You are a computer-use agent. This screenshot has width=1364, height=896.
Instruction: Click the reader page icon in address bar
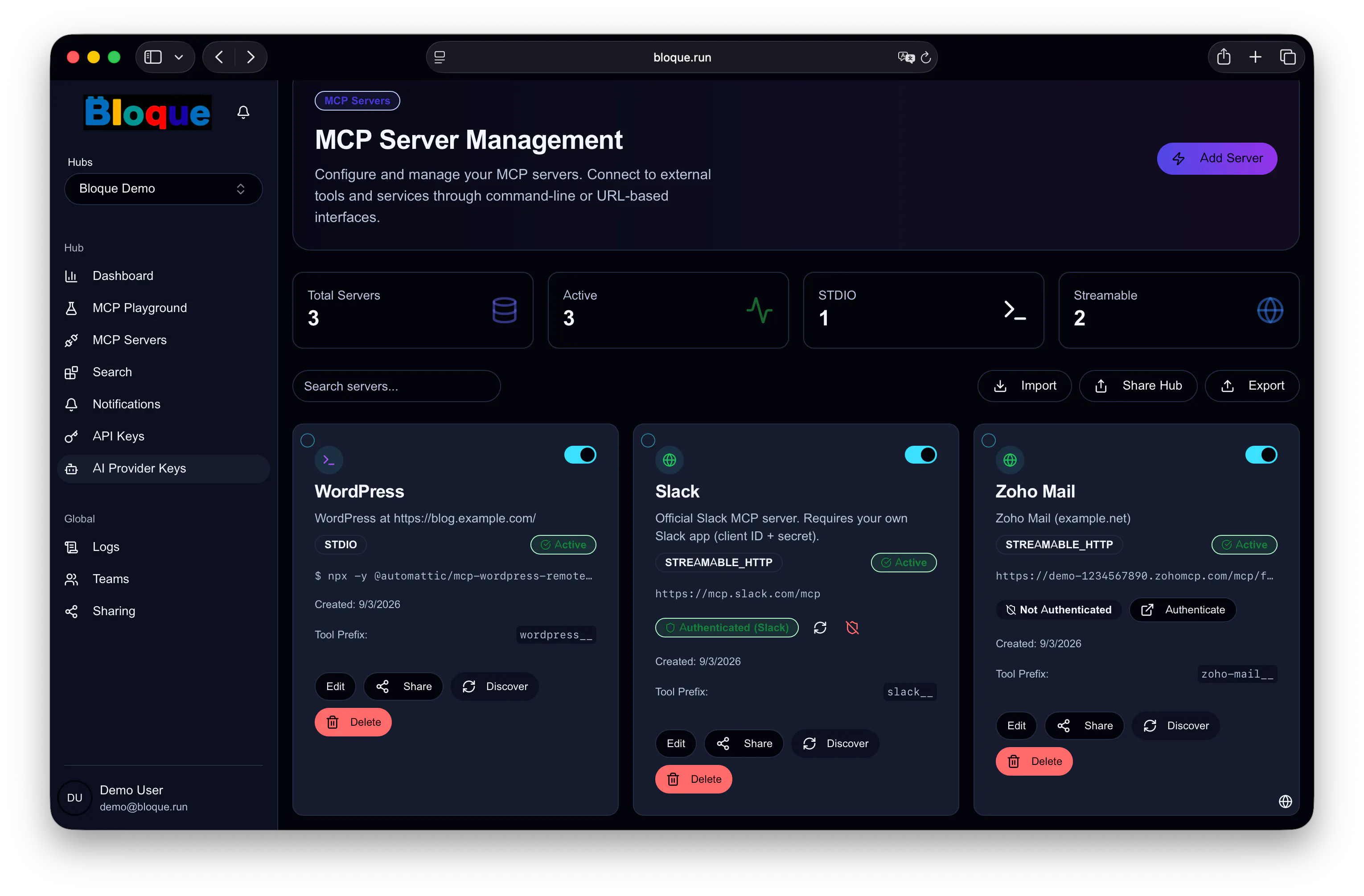pyautogui.click(x=440, y=58)
